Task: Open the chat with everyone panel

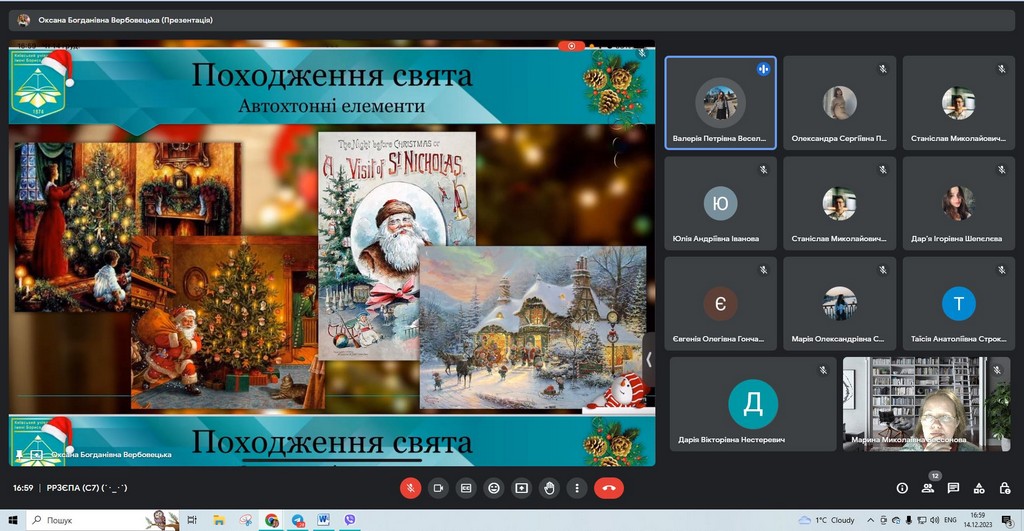Action: (x=953, y=488)
